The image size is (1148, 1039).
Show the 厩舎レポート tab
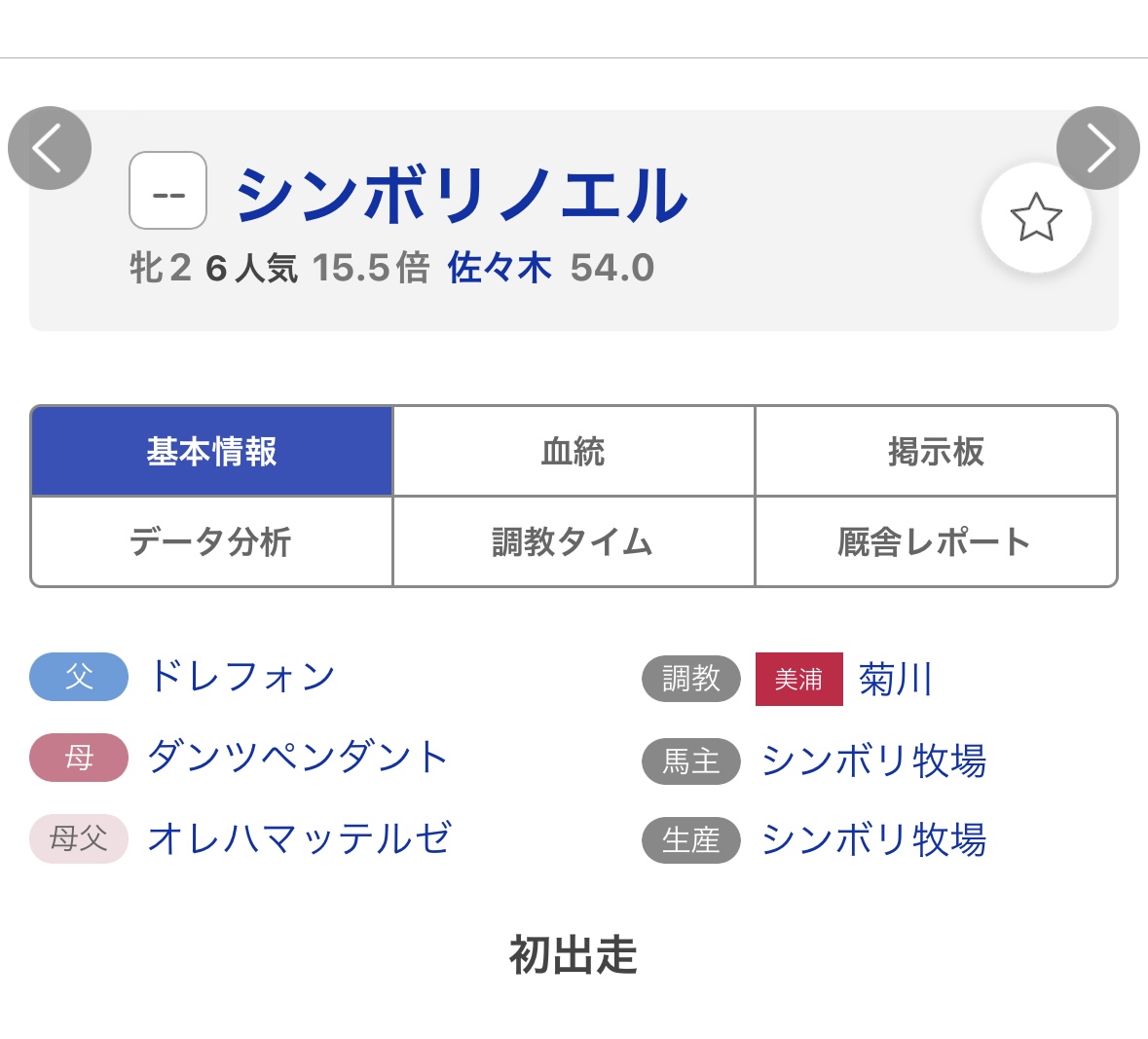[x=936, y=542]
